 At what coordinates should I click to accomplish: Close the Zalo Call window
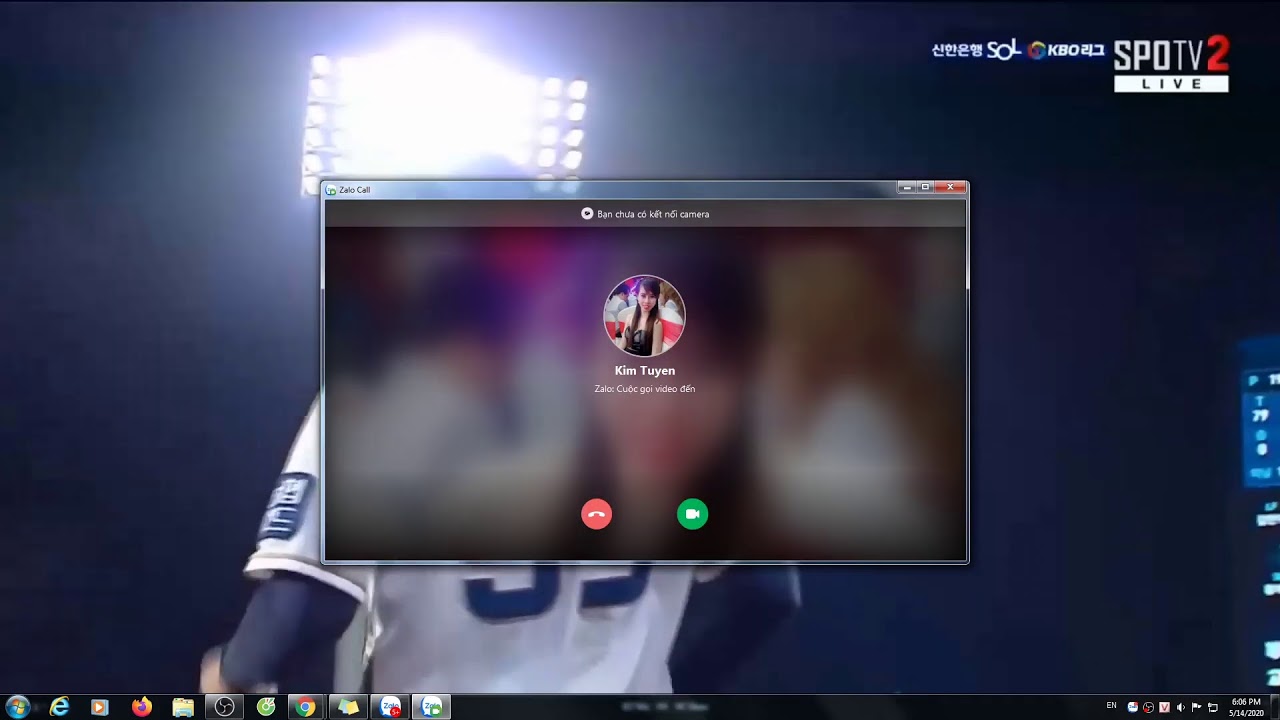951,187
